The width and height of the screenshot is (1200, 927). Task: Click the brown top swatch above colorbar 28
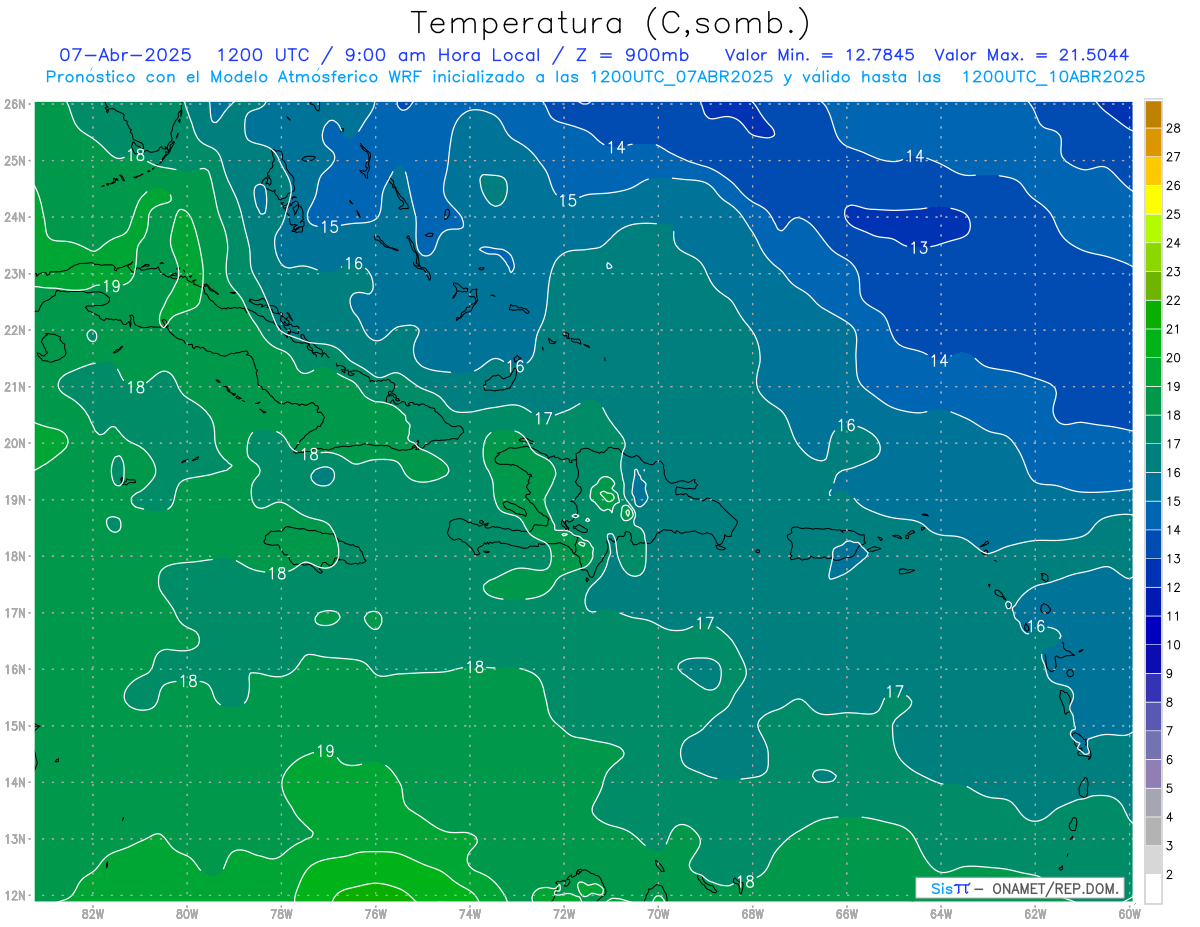pos(1153,114)
